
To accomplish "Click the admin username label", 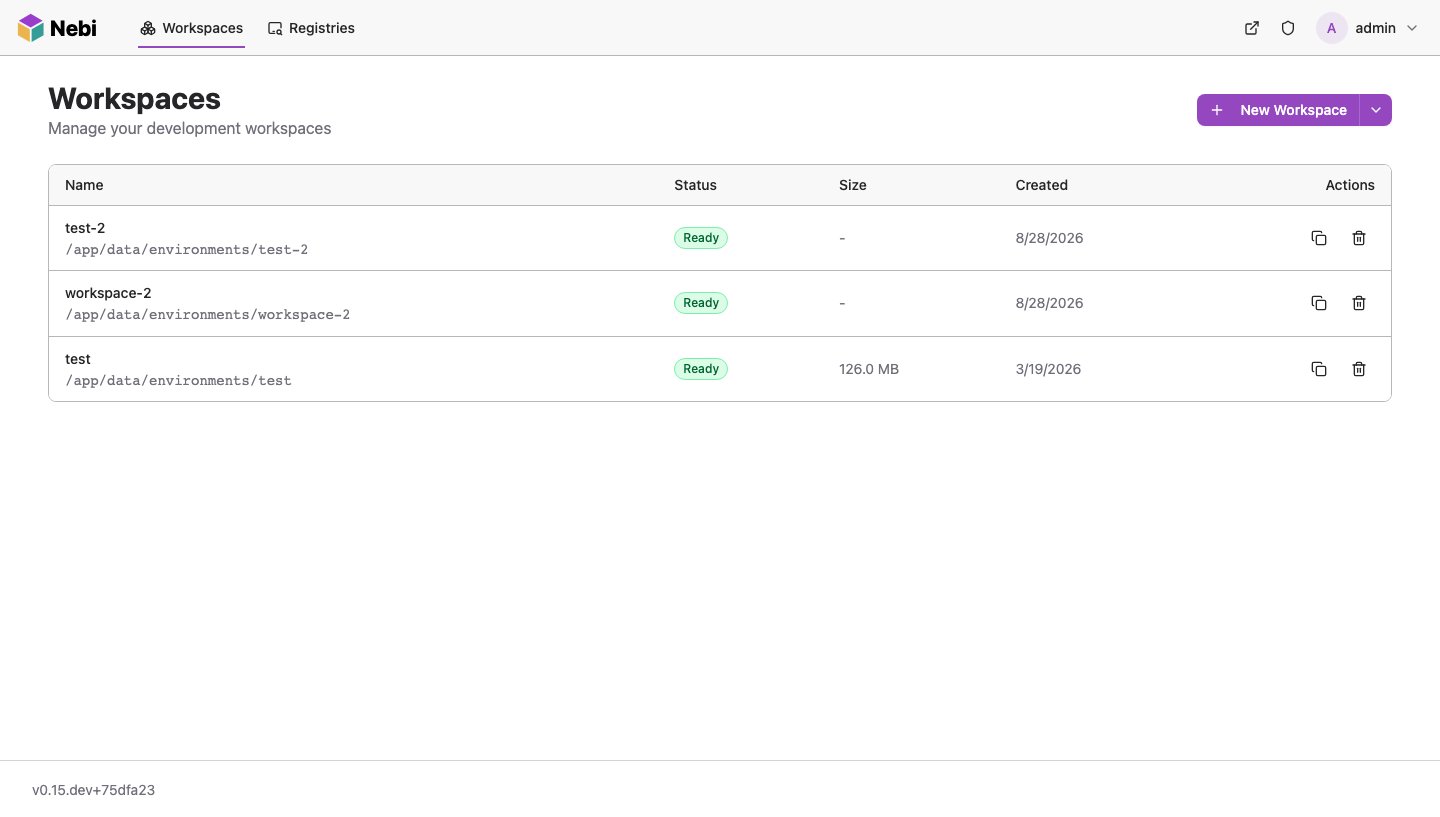I will pyautogui.click(x=1375, y=28).
